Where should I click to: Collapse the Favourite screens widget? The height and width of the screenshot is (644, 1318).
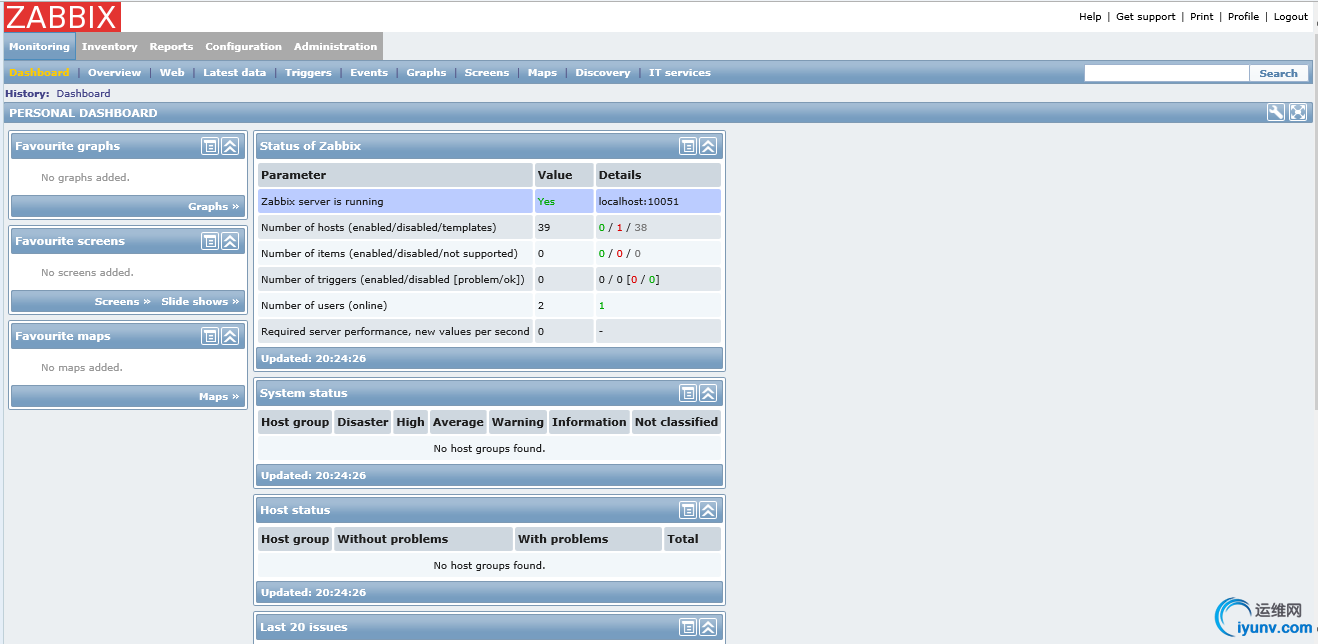230,241
